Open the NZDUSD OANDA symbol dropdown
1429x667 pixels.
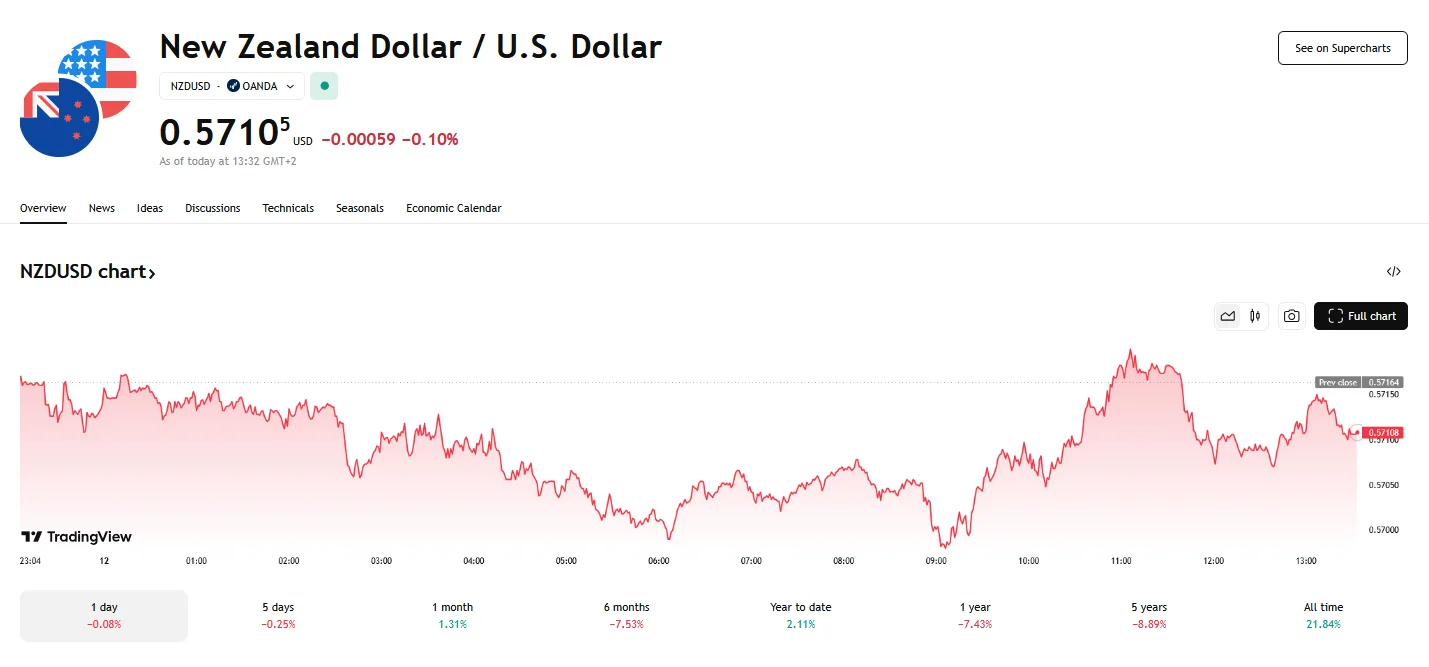pos(232,86)
